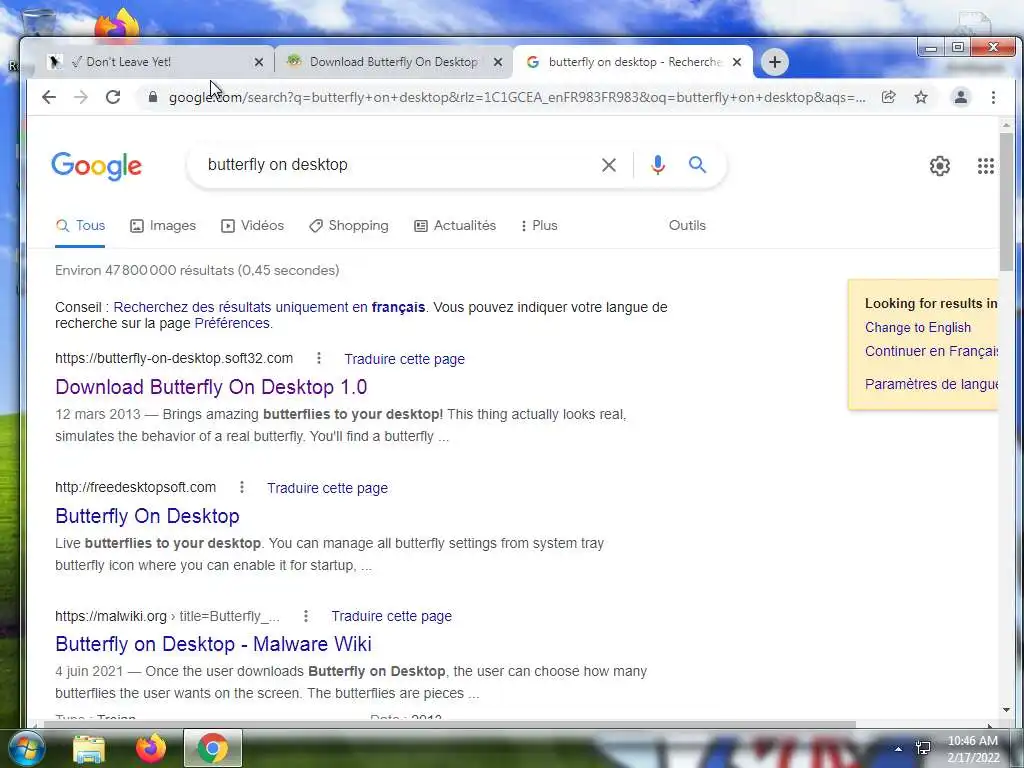Translate the soft32.com result page

[404, 359]
